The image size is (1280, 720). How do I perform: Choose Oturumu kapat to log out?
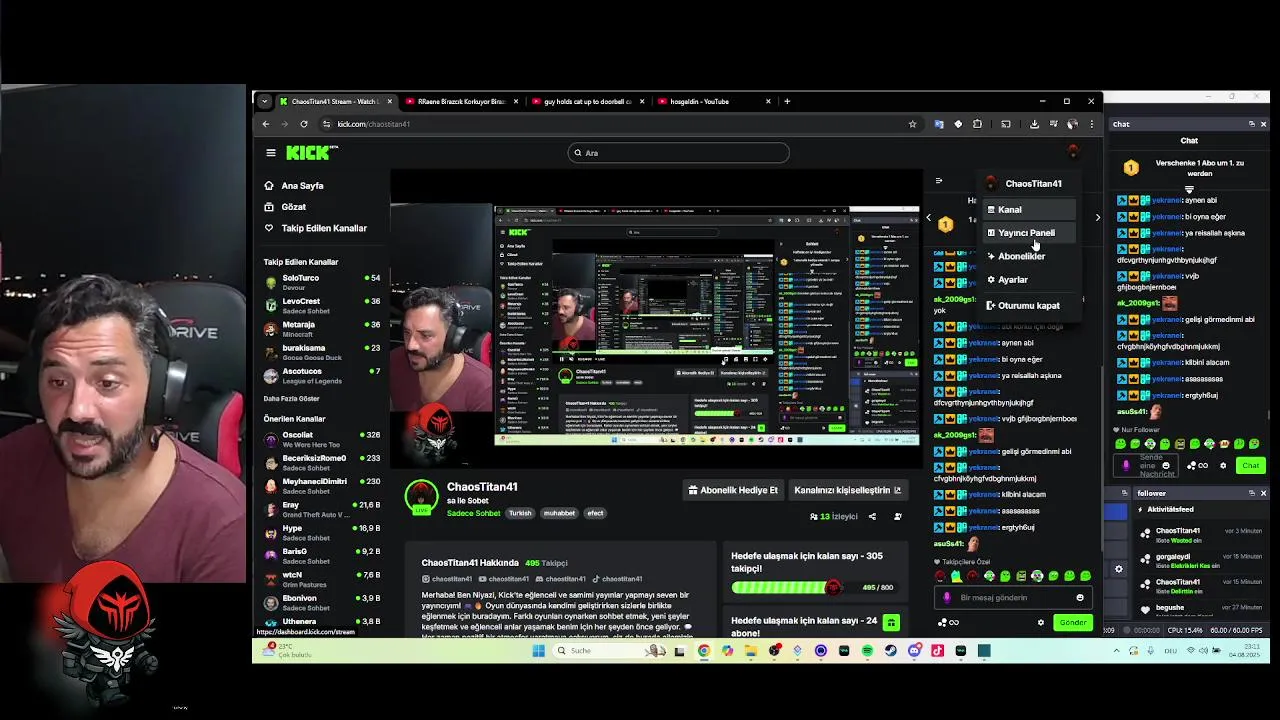point(1029,306)
